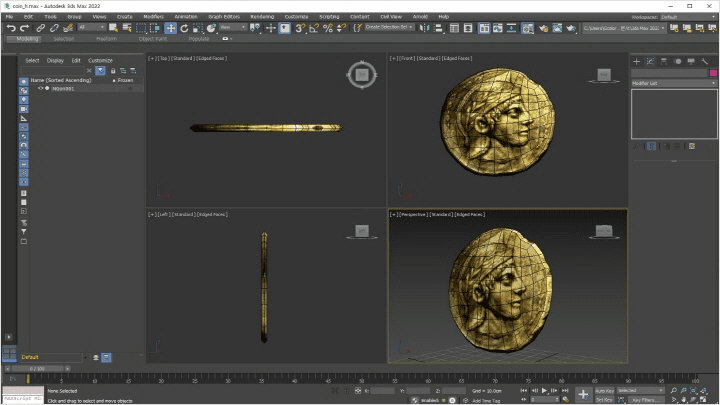
Task: Open the selection filter All dropdown
Action: pyautogui.click(x=91, y=28)
